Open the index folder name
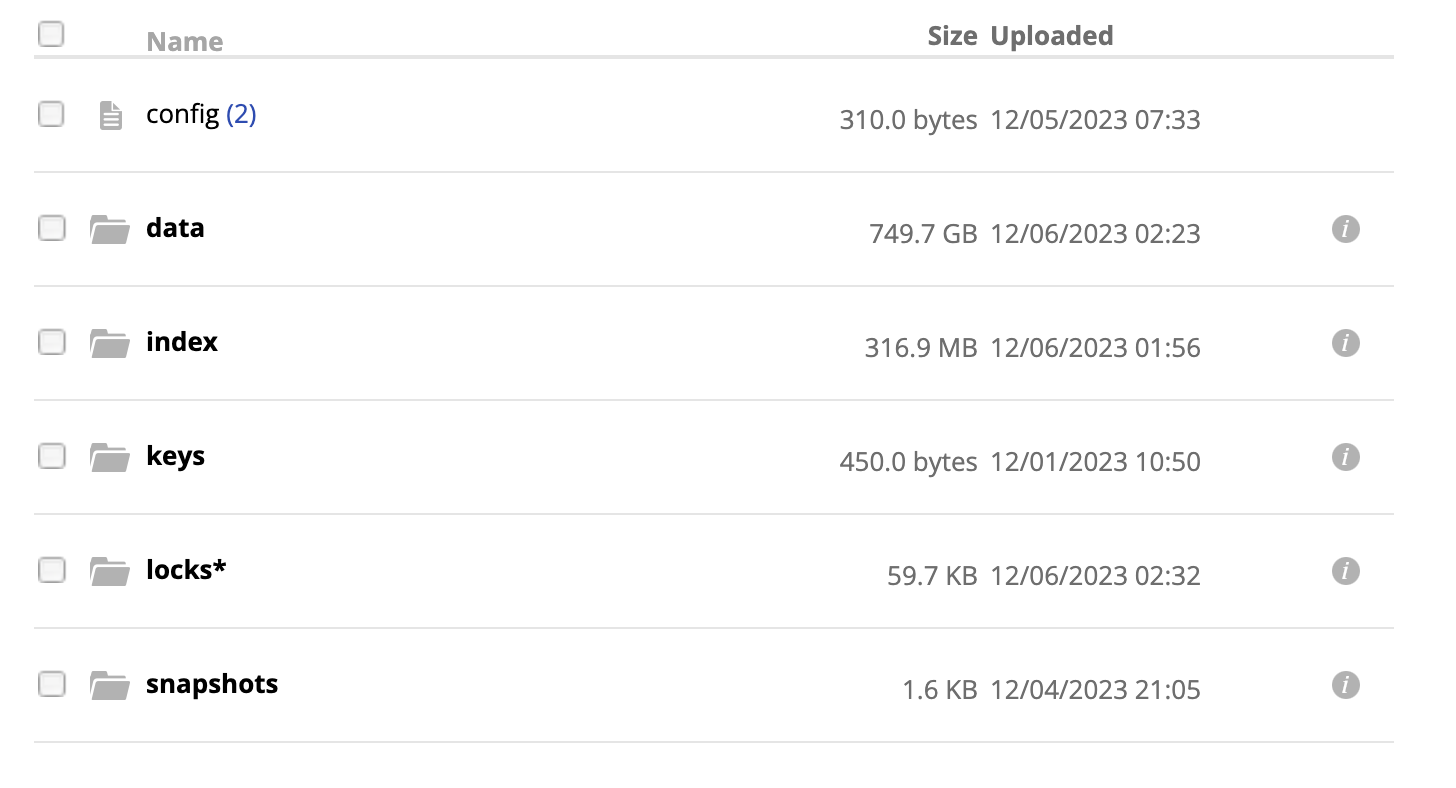 [182, 342]
